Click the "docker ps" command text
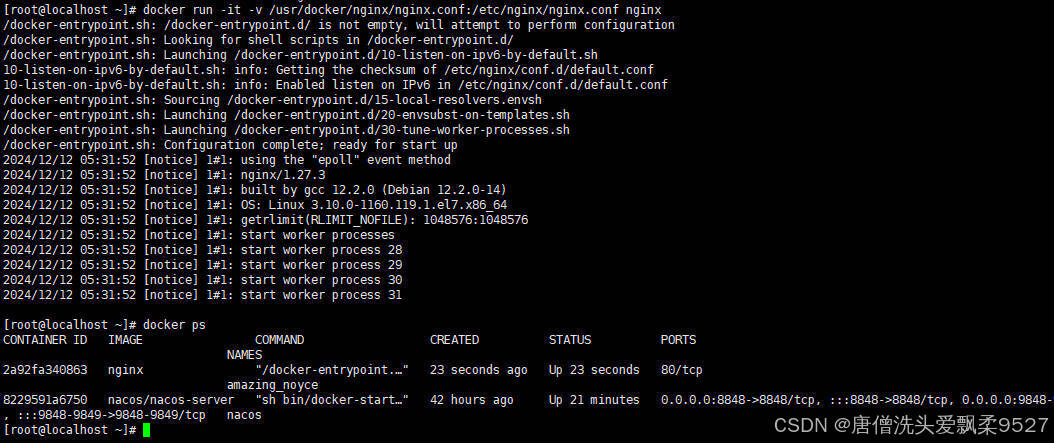This screenshot has height=443, width=1054. tap(175, 325)
